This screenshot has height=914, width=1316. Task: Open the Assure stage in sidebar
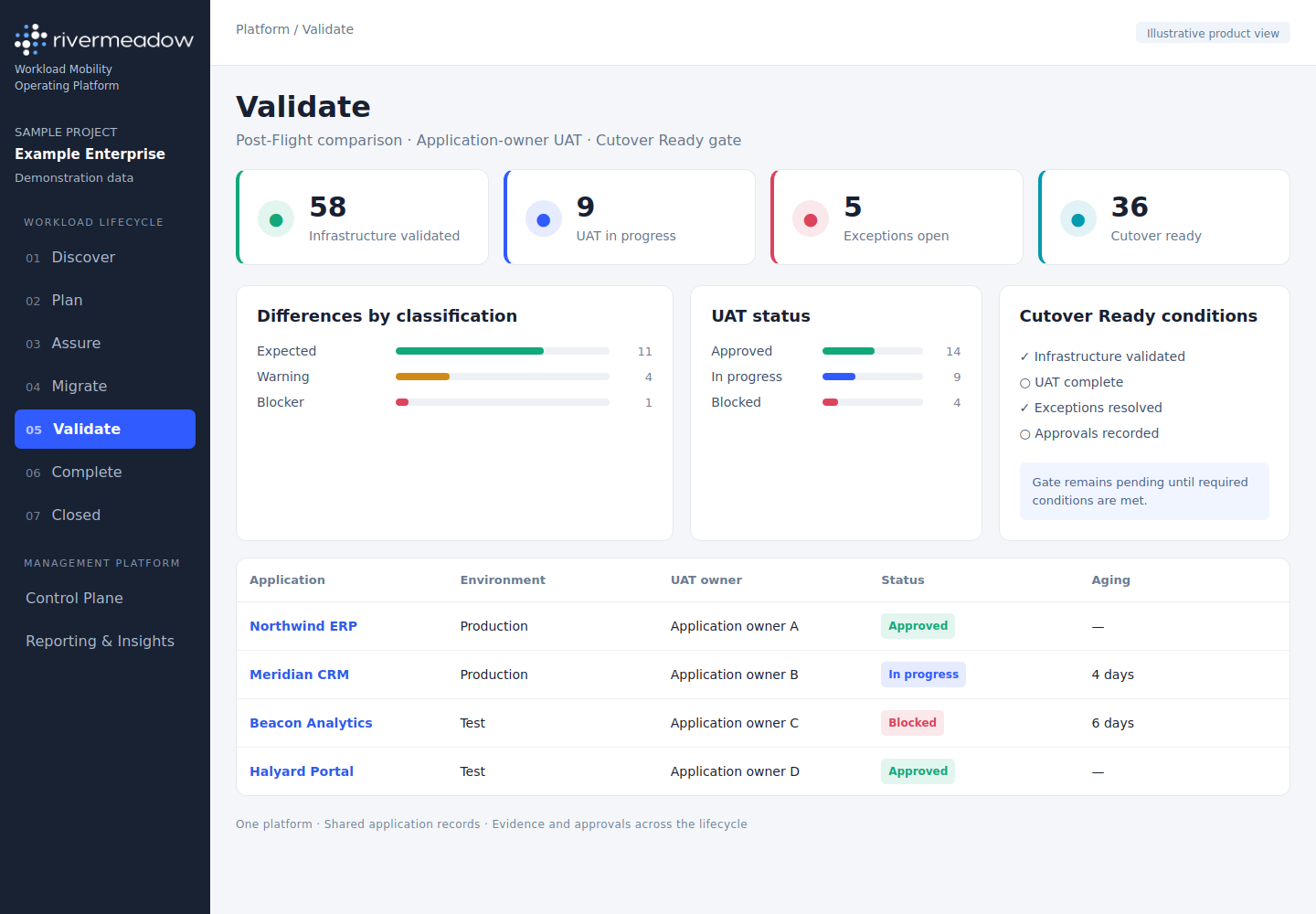tap(105, 344)
